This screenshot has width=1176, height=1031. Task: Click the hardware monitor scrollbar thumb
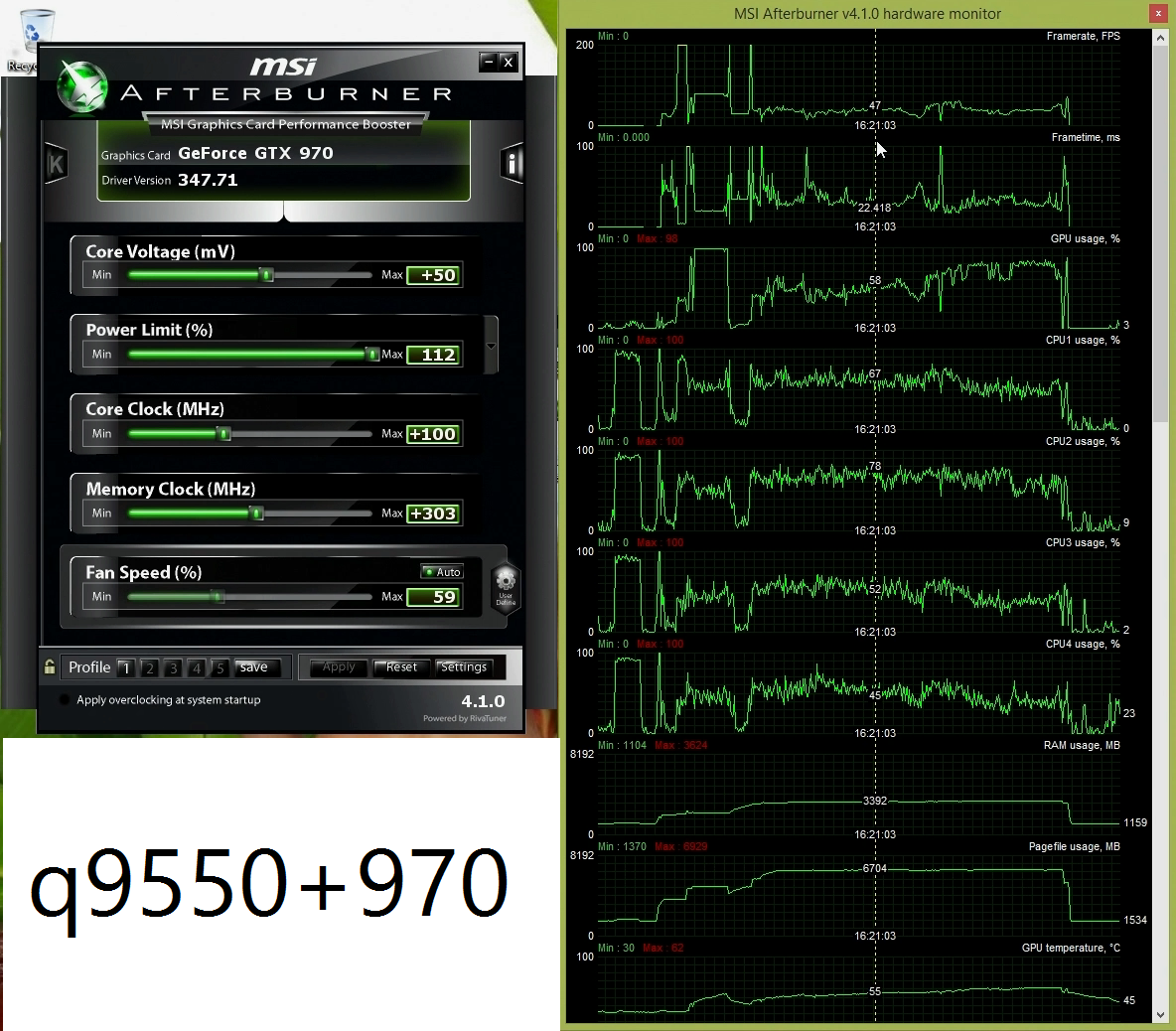coord(1160,232)
